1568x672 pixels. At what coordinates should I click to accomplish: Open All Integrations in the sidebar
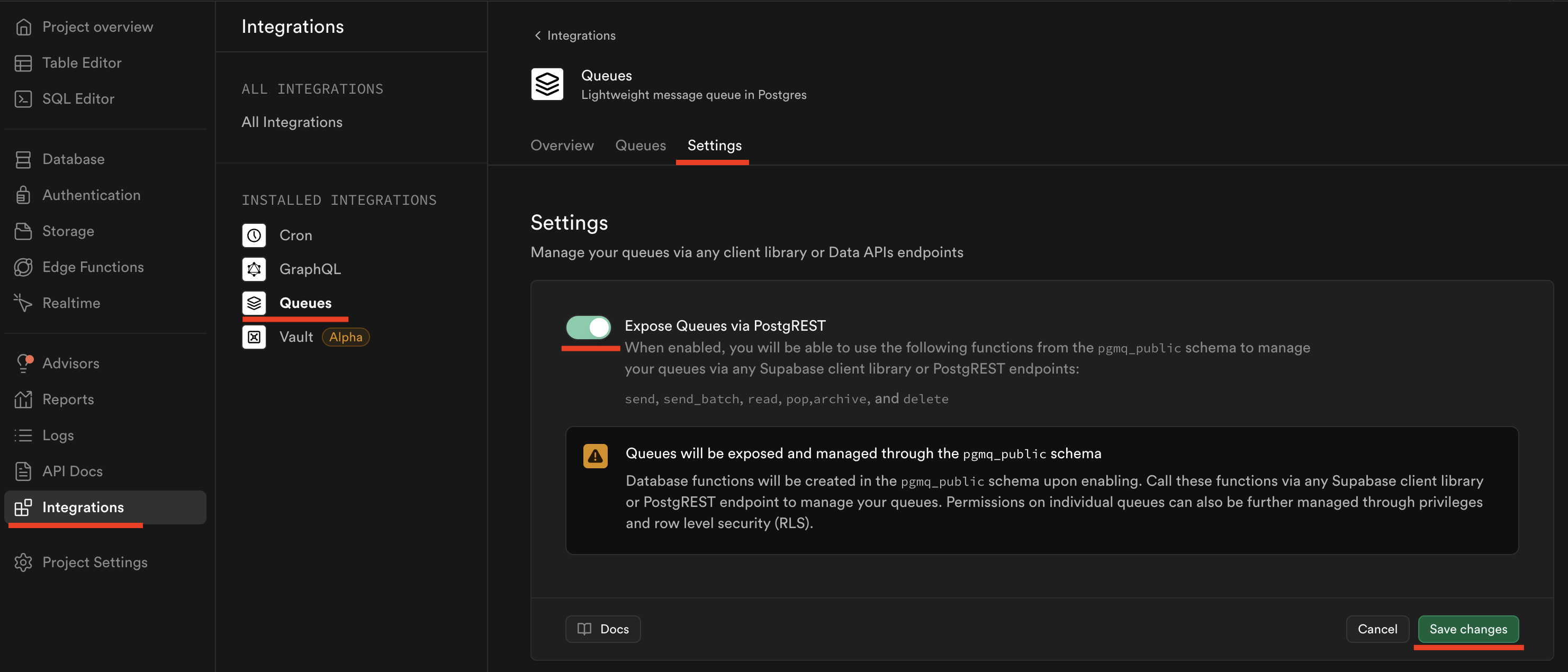tap(292, 122)
